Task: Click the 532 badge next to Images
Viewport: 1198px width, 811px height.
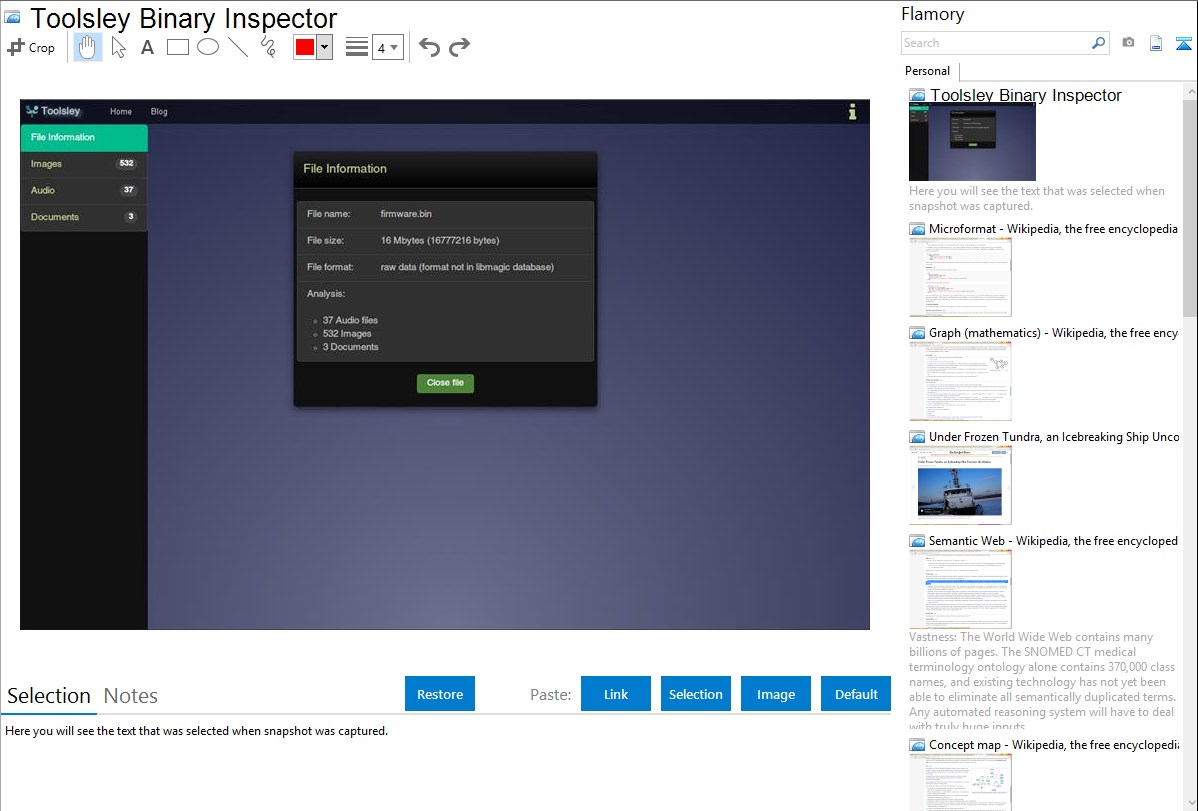Action: (x=127, y=164)
